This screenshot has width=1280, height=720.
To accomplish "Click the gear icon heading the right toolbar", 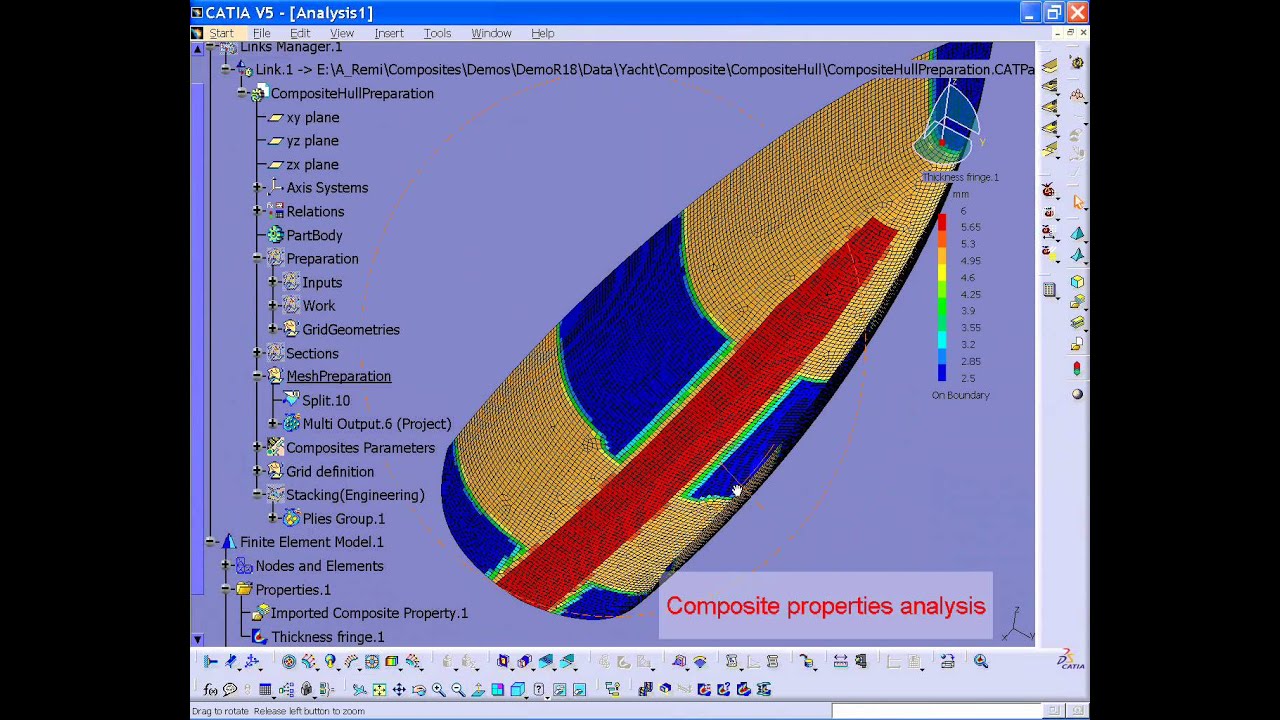I will click(1077, 62).
